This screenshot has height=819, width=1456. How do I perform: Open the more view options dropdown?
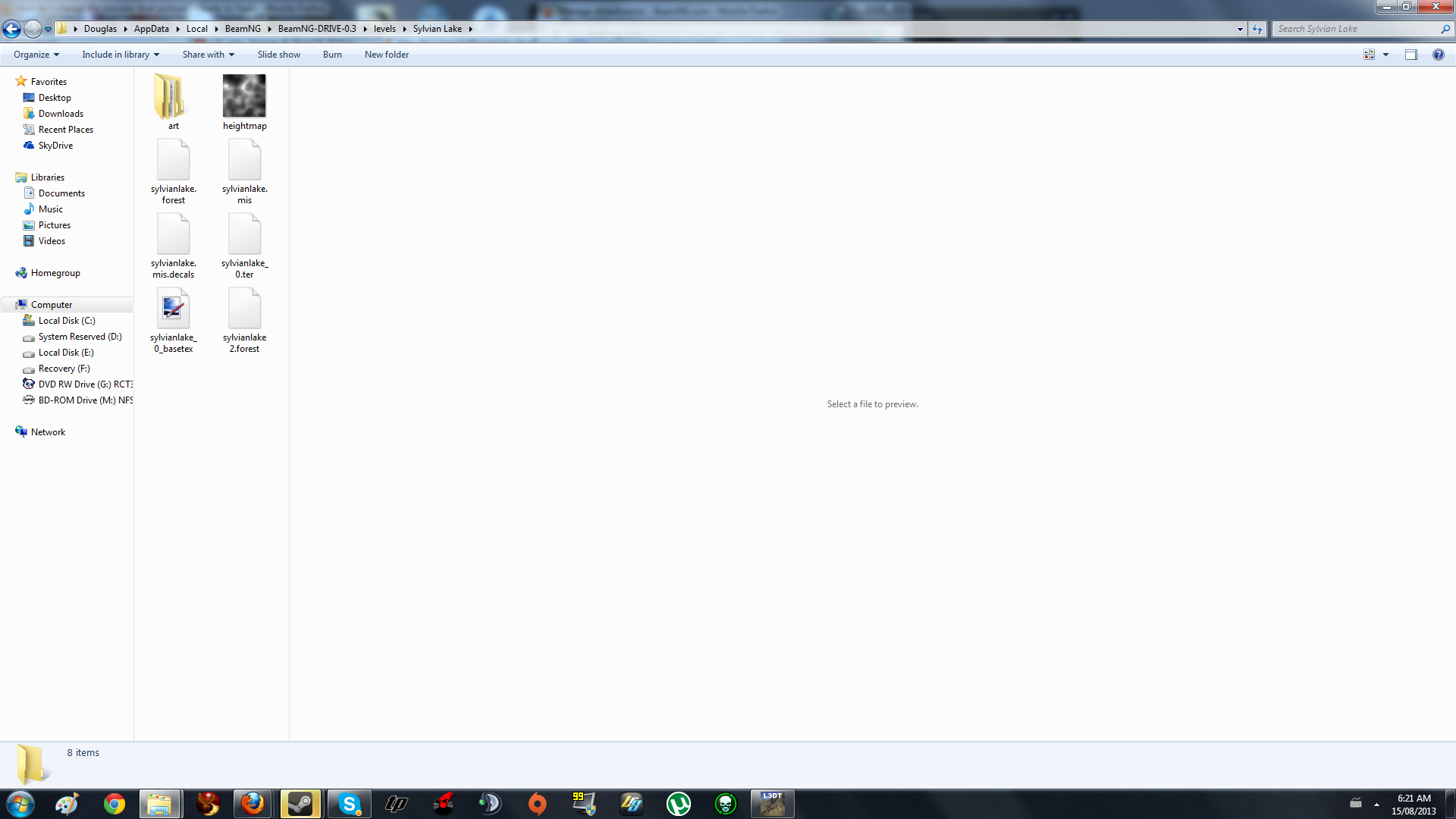pyautogui.click(x=1385, y=55)
